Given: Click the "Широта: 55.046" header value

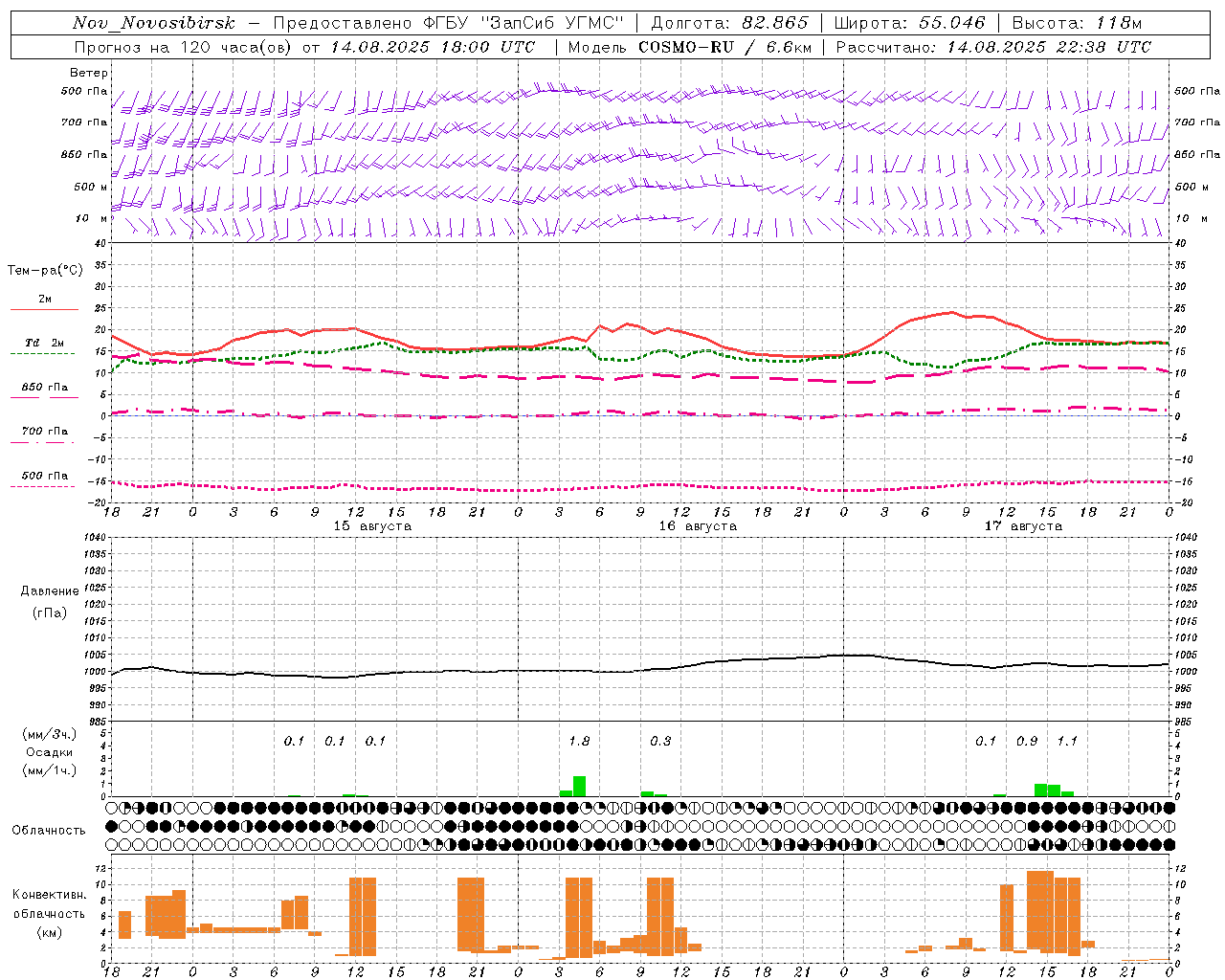Looking at the screenshot, I should [x=909, y=23].
